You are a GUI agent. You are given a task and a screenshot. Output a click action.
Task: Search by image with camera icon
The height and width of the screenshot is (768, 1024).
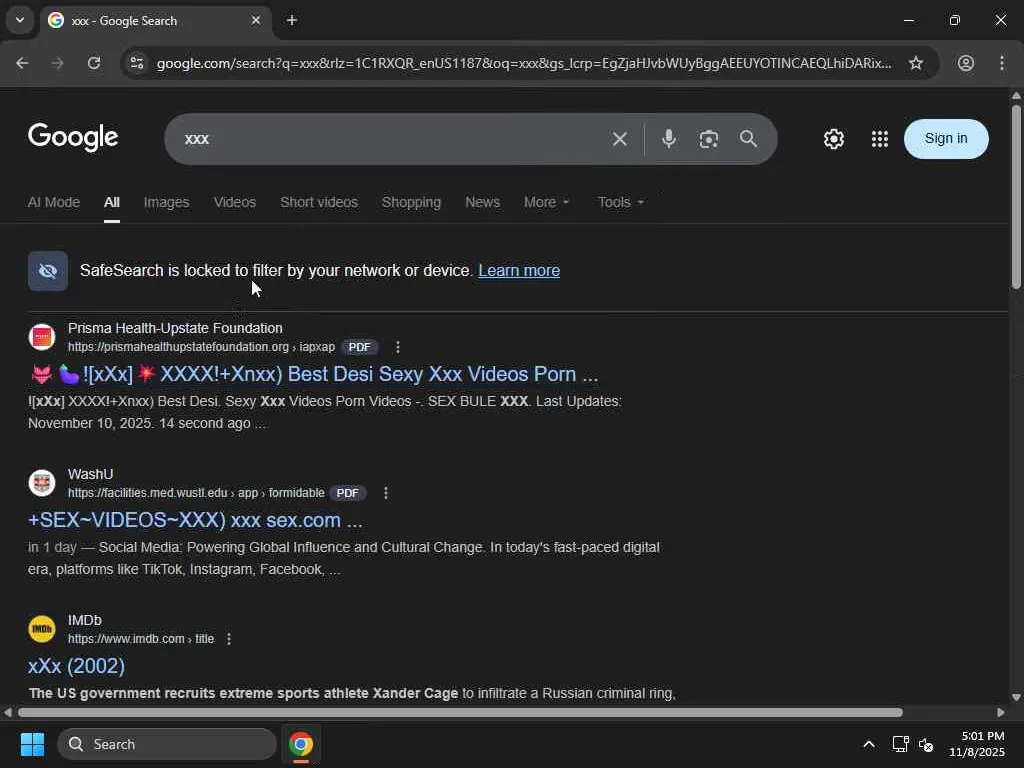709,138
